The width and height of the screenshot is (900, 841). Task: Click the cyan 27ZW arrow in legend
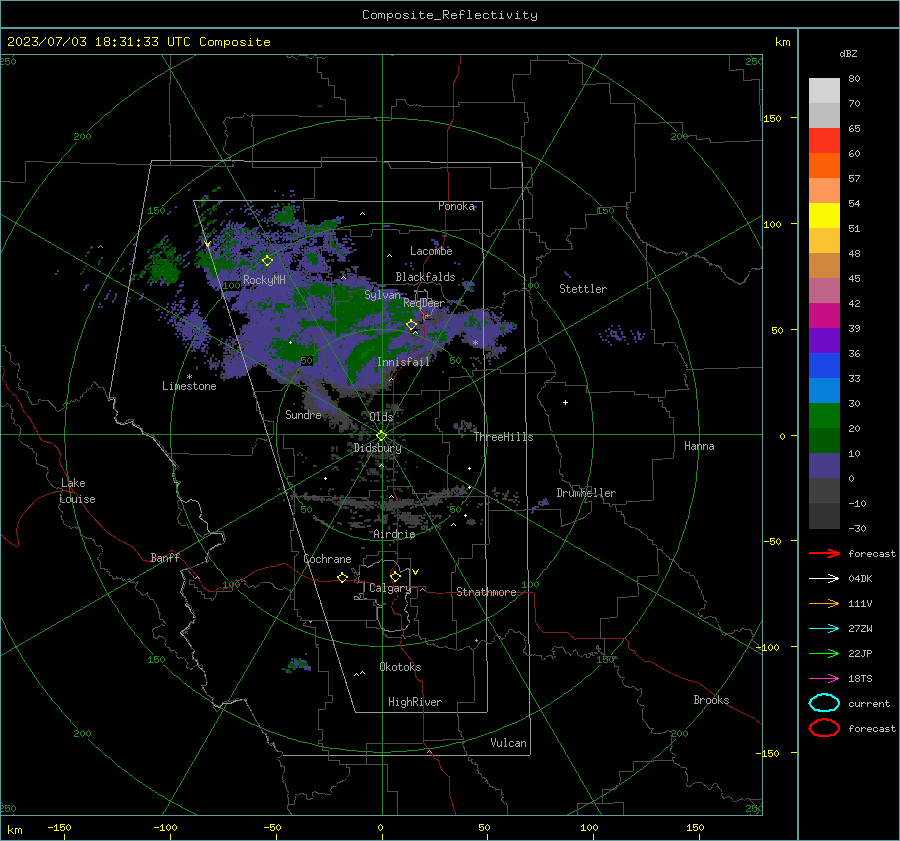[x=824, y=629]
